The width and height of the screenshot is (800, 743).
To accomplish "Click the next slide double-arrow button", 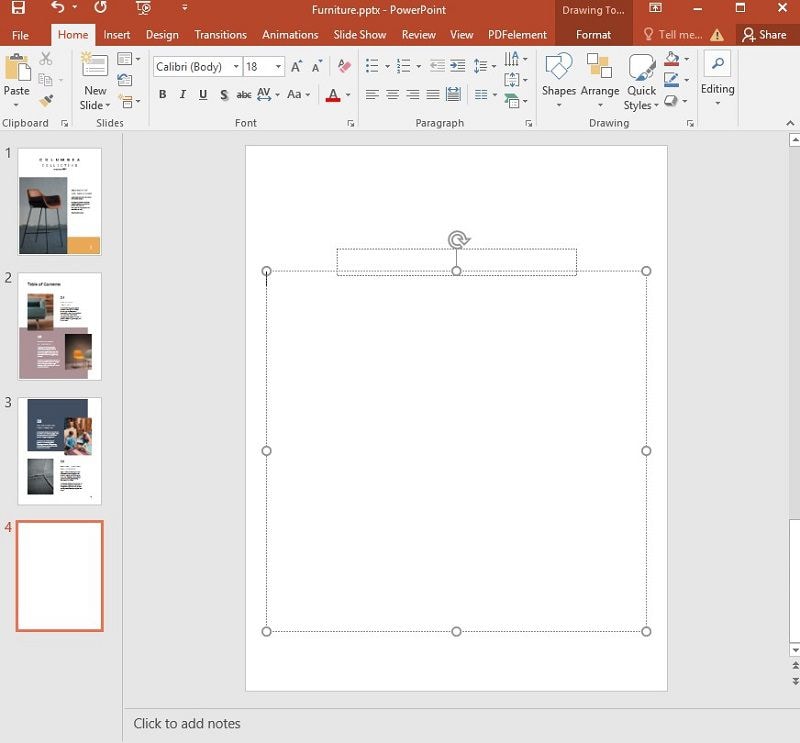I will pos(795,681).
